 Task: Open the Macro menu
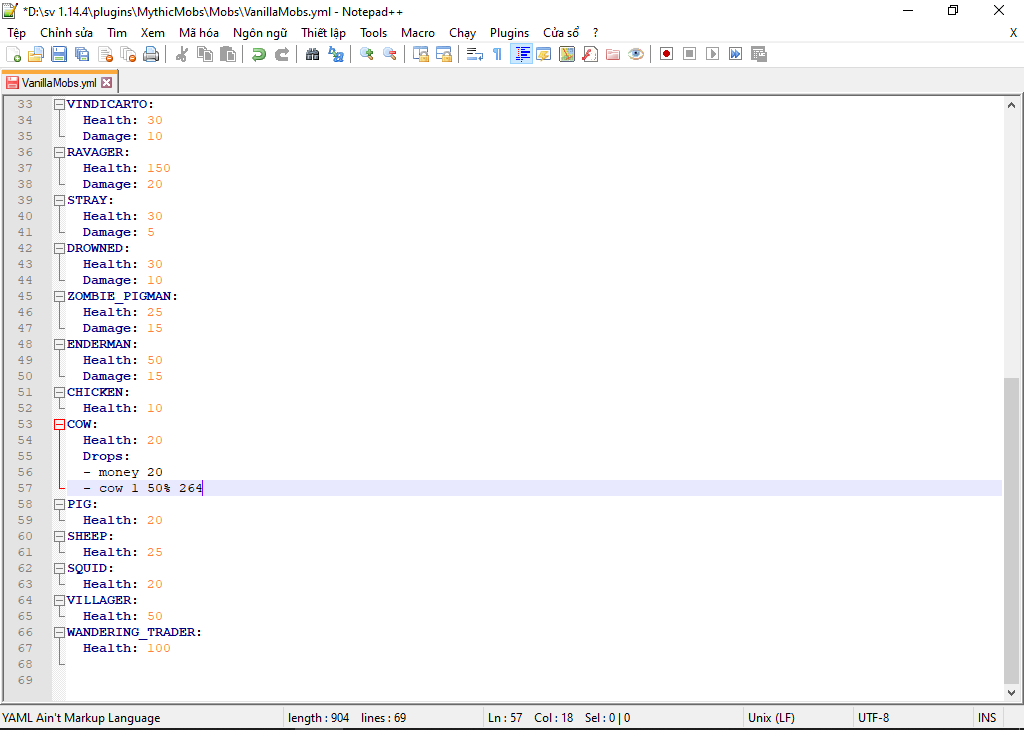(418, 33)
